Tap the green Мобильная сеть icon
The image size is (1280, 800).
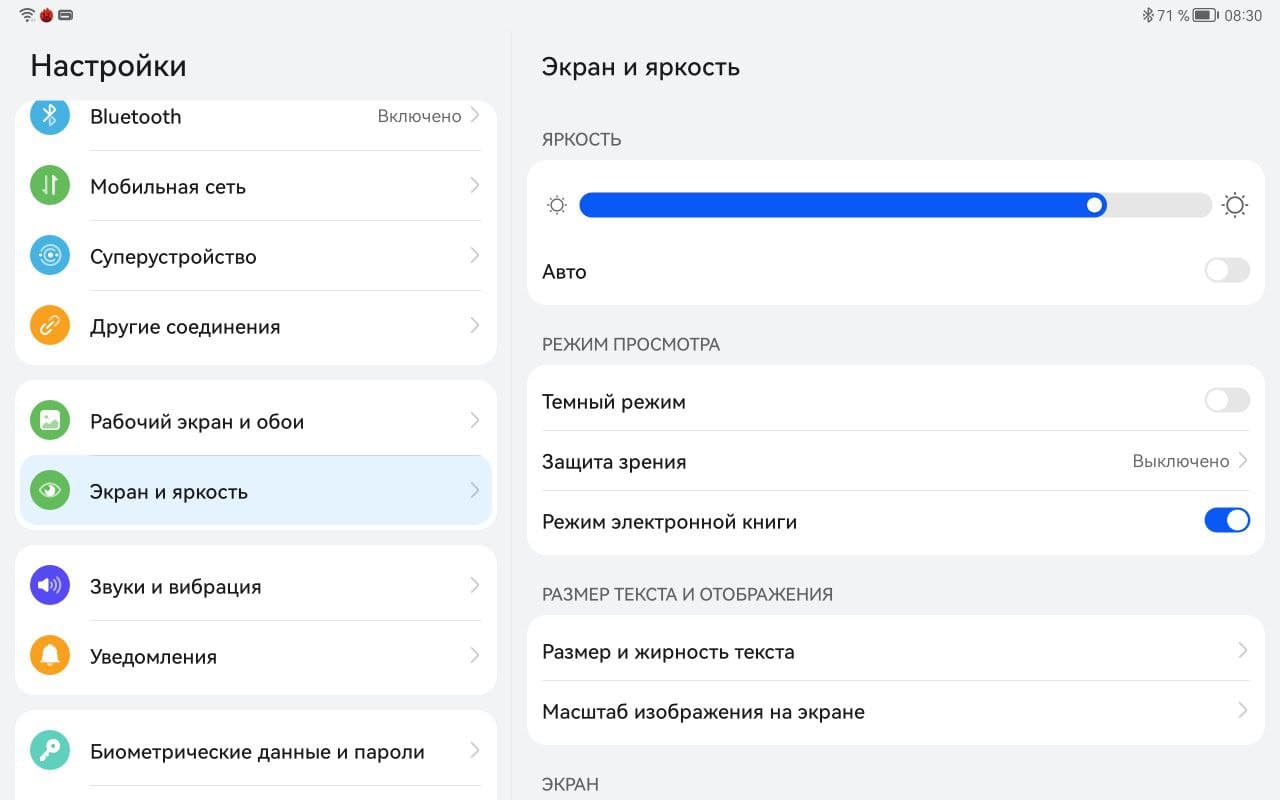[x=49, y=186]
